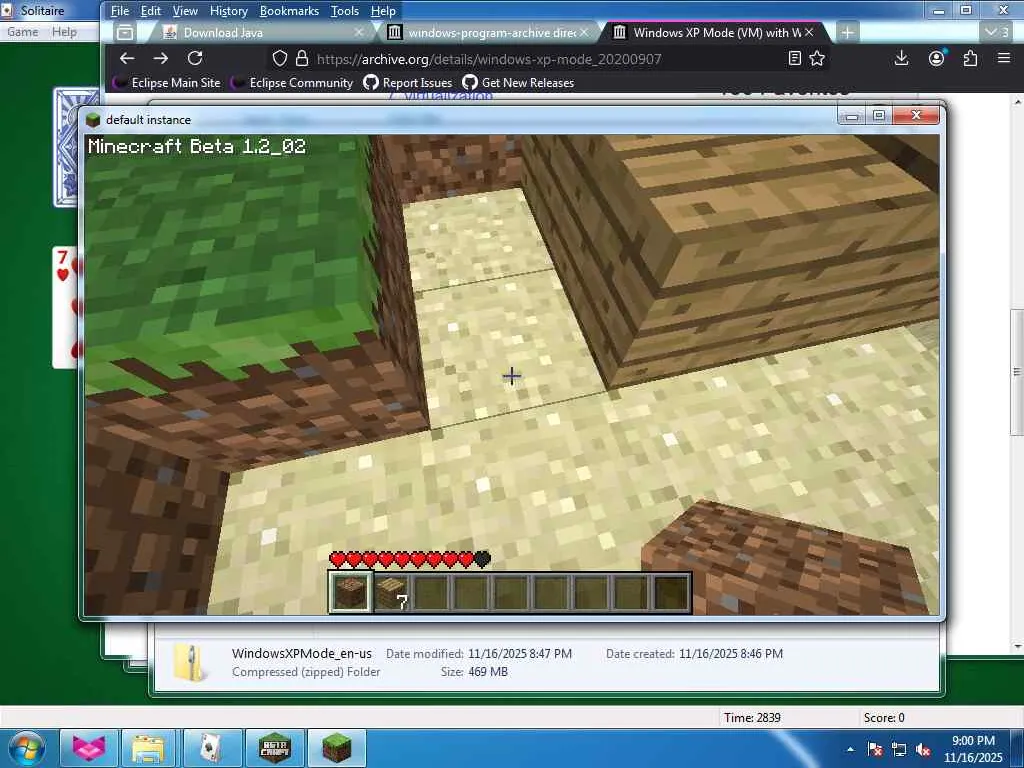This screenshot has height=768, width=1024.
Task: Open the pink cat taskbar app
Action: tap(89, 748)
